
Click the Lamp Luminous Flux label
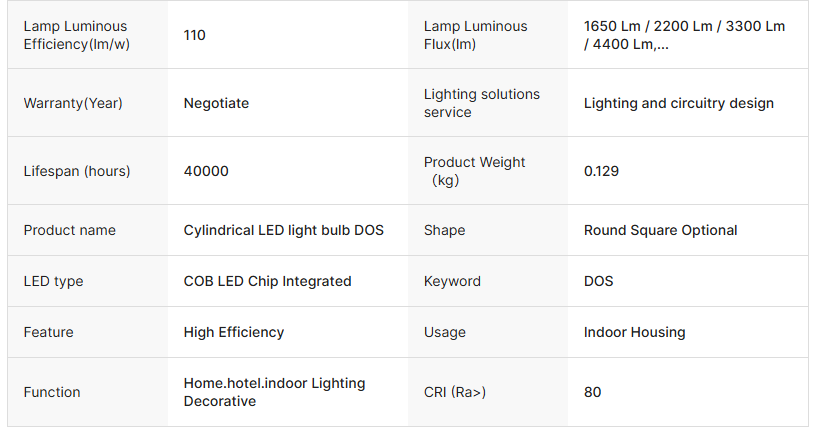[475, 35]
